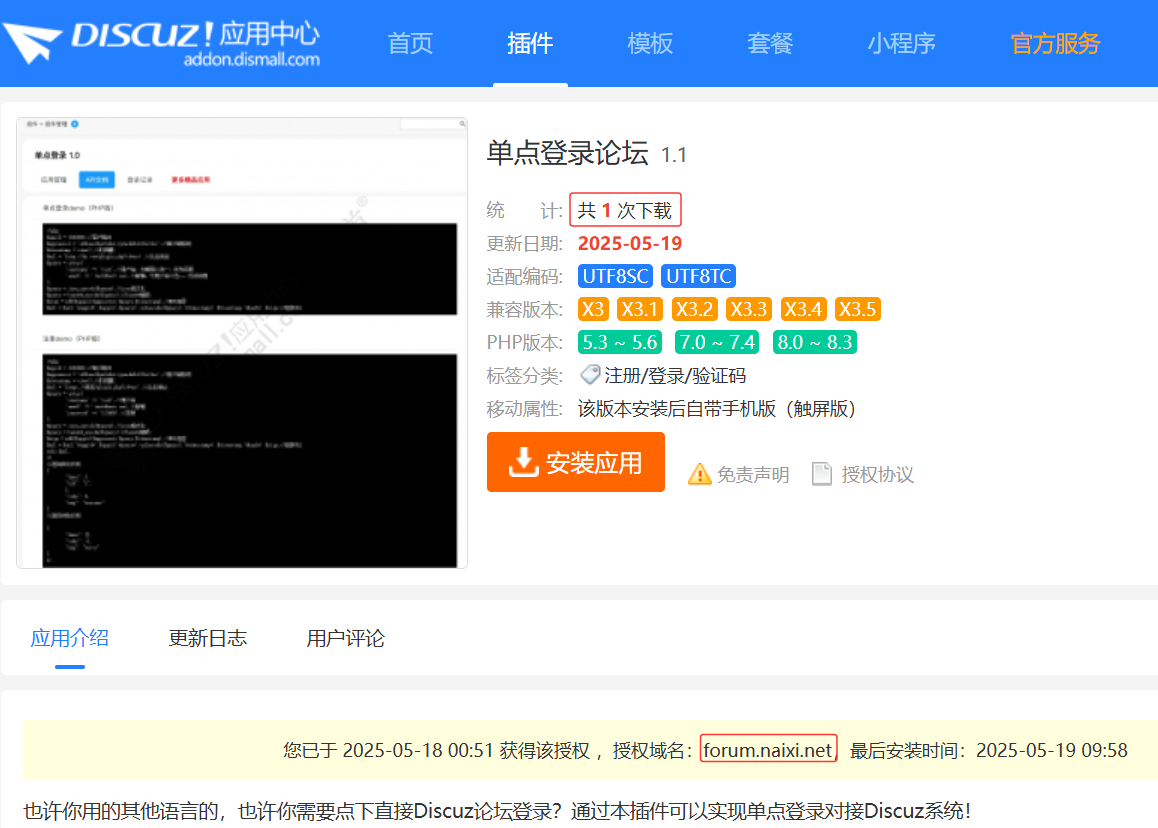
Task: Switch to the 用户评论 tab
Action: [x=345, y=638]
